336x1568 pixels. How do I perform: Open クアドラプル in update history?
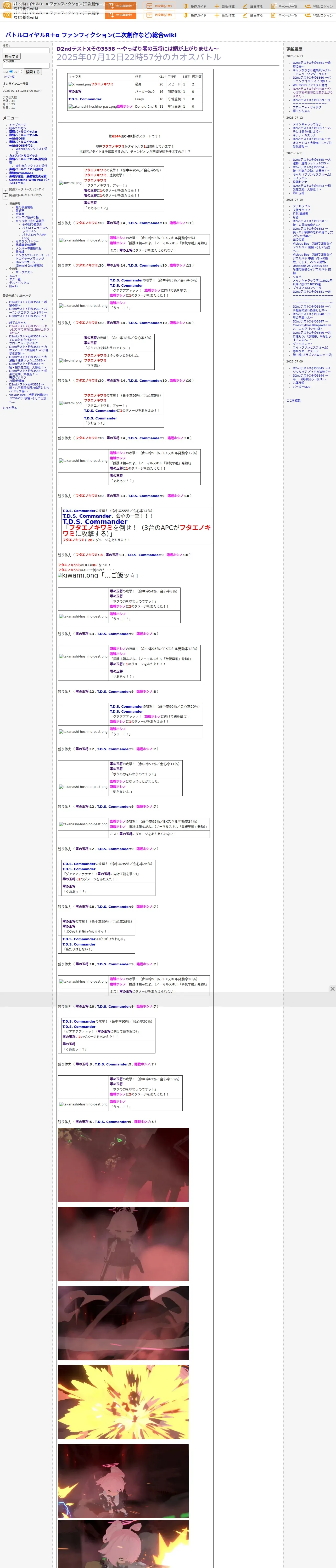tap(301, 206)
